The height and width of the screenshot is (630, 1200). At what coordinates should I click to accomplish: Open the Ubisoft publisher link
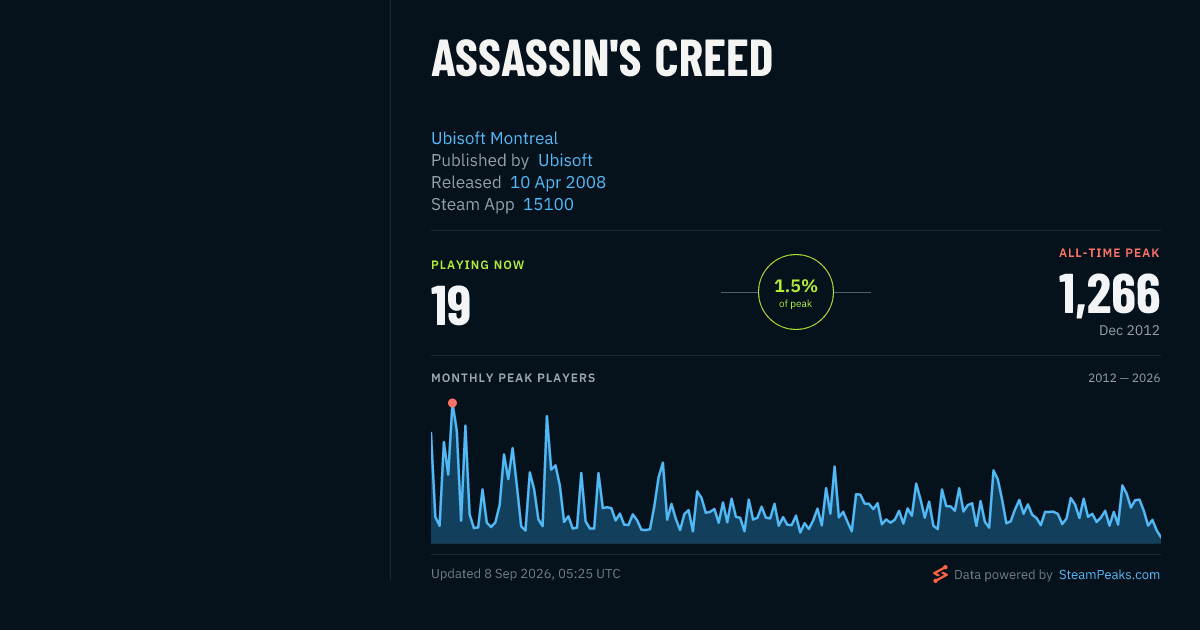pos(565,160)
